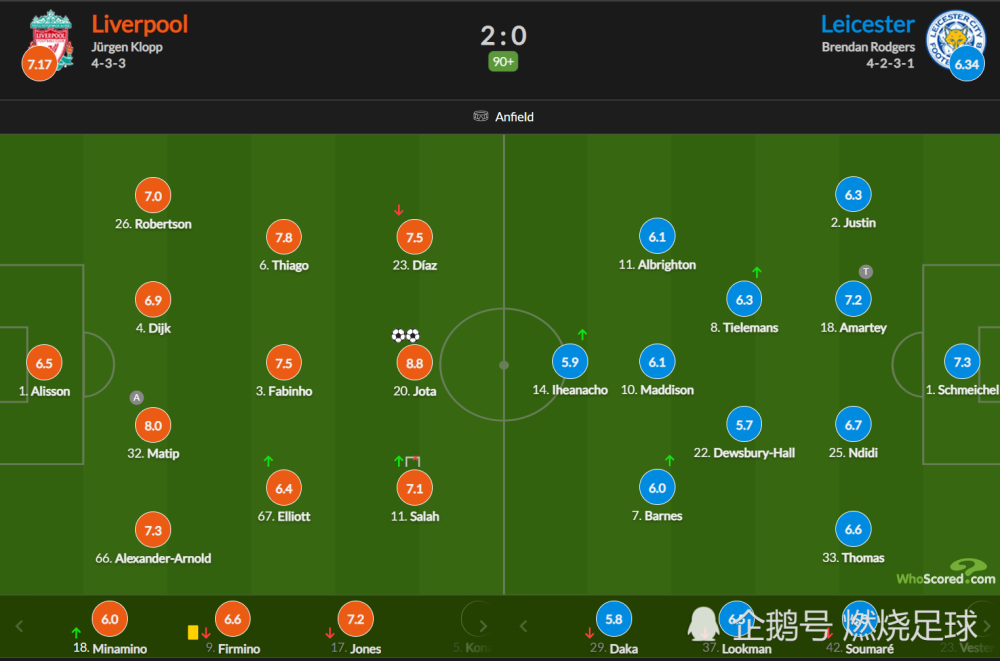Click the Liverpool 7.17 team rating
The image size is (1000, 661).
40,64
